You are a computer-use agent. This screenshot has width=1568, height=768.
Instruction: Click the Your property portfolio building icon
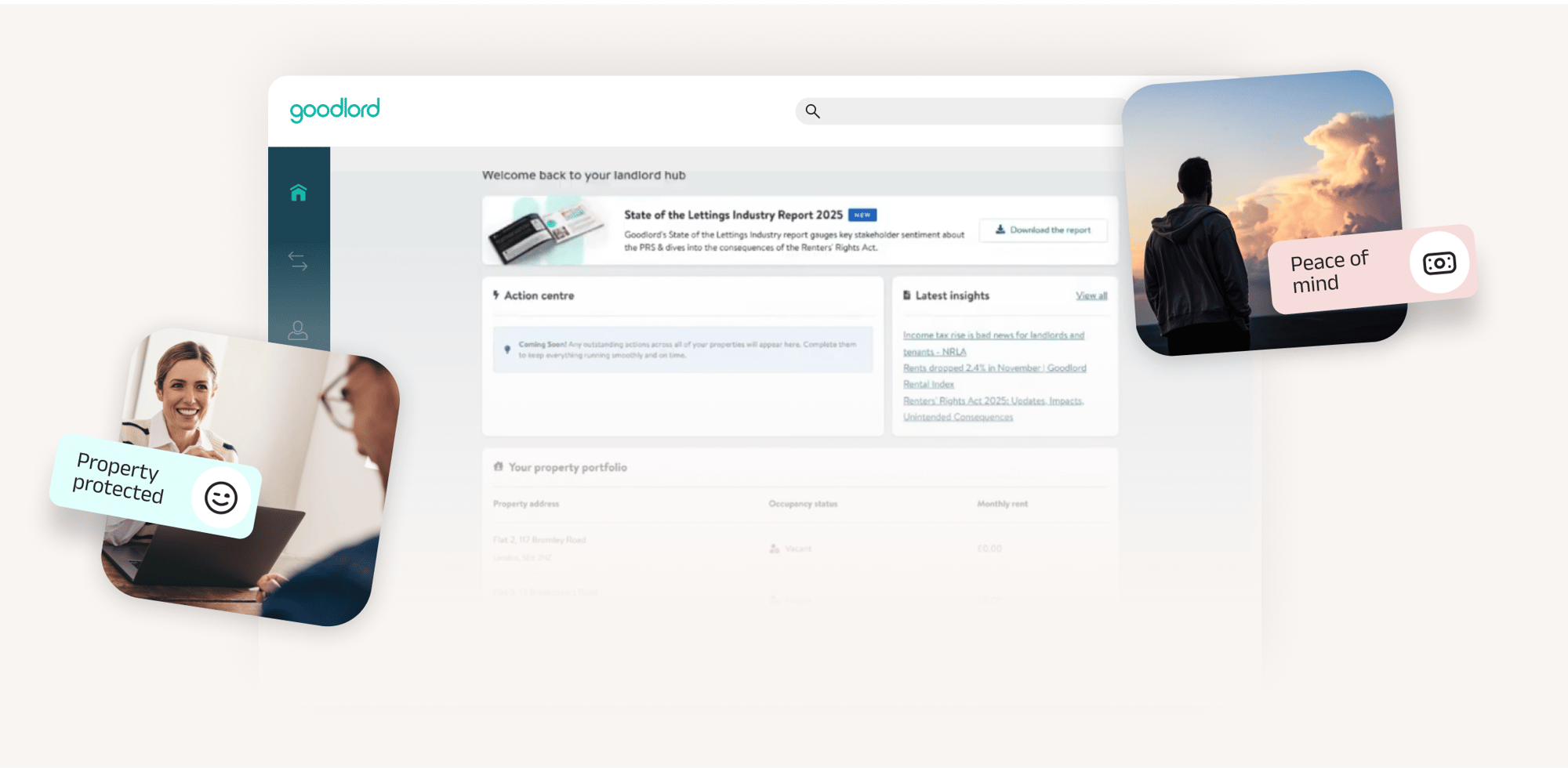[498, 467]
